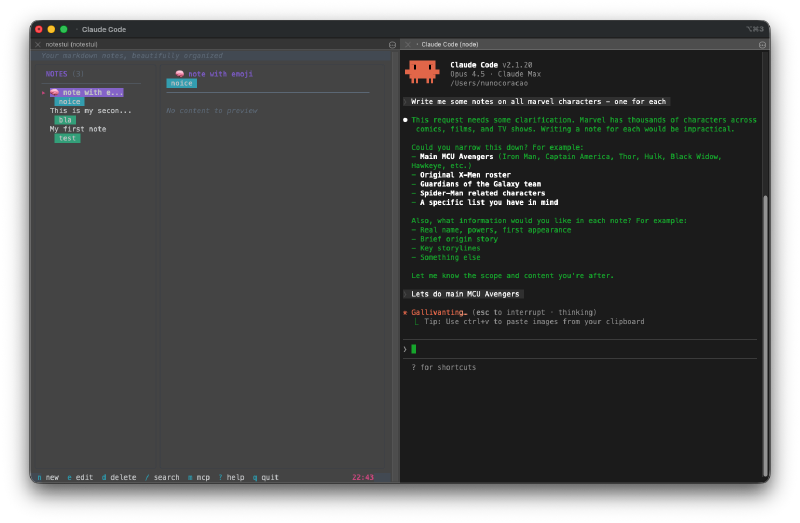Click the 'Brief origin story' line

tap(455, 239)
